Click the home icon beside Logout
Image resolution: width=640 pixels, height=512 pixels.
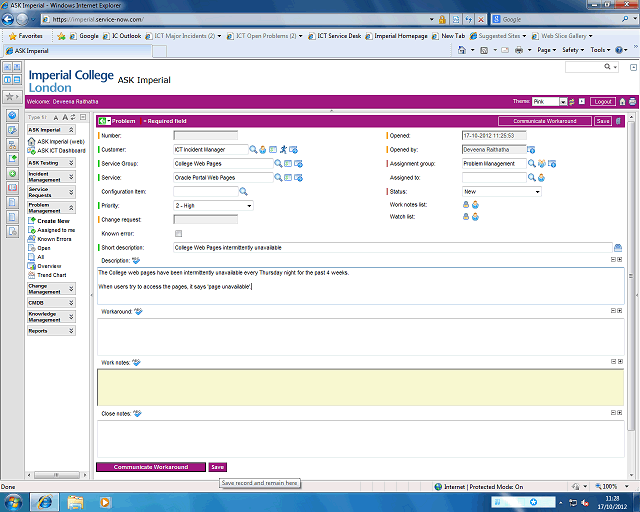coord(622,102)
